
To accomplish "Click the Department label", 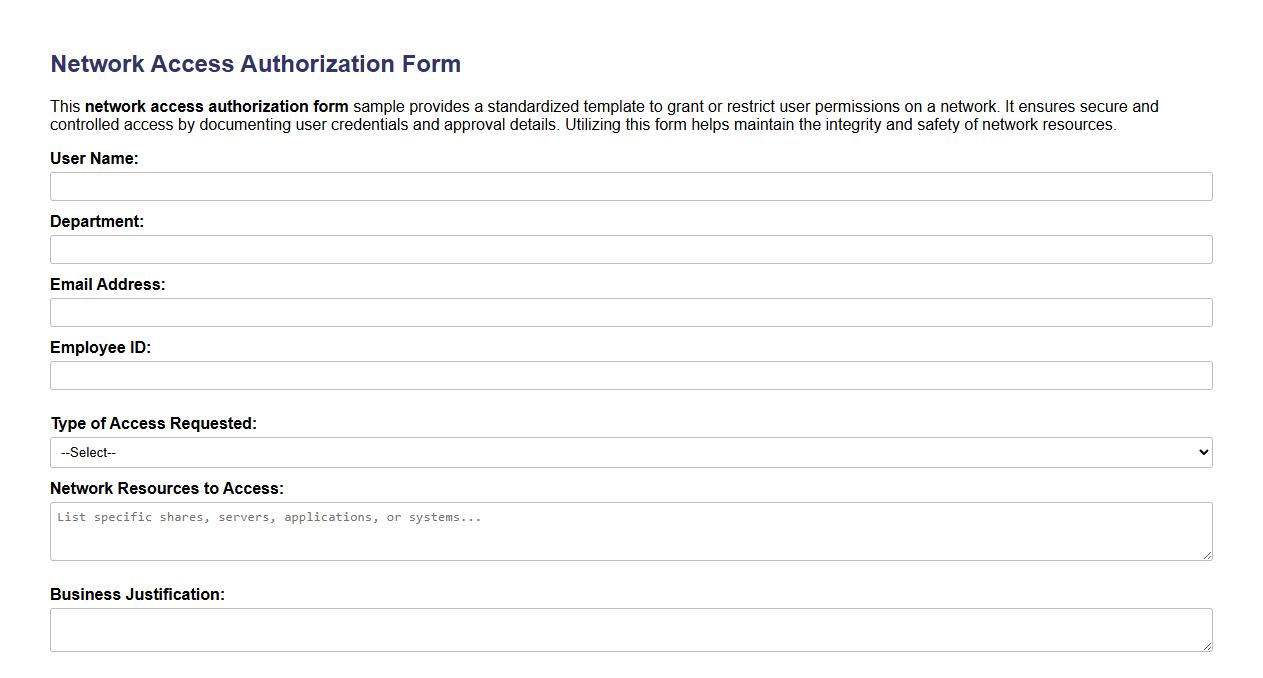I will (x=97, y=221).
